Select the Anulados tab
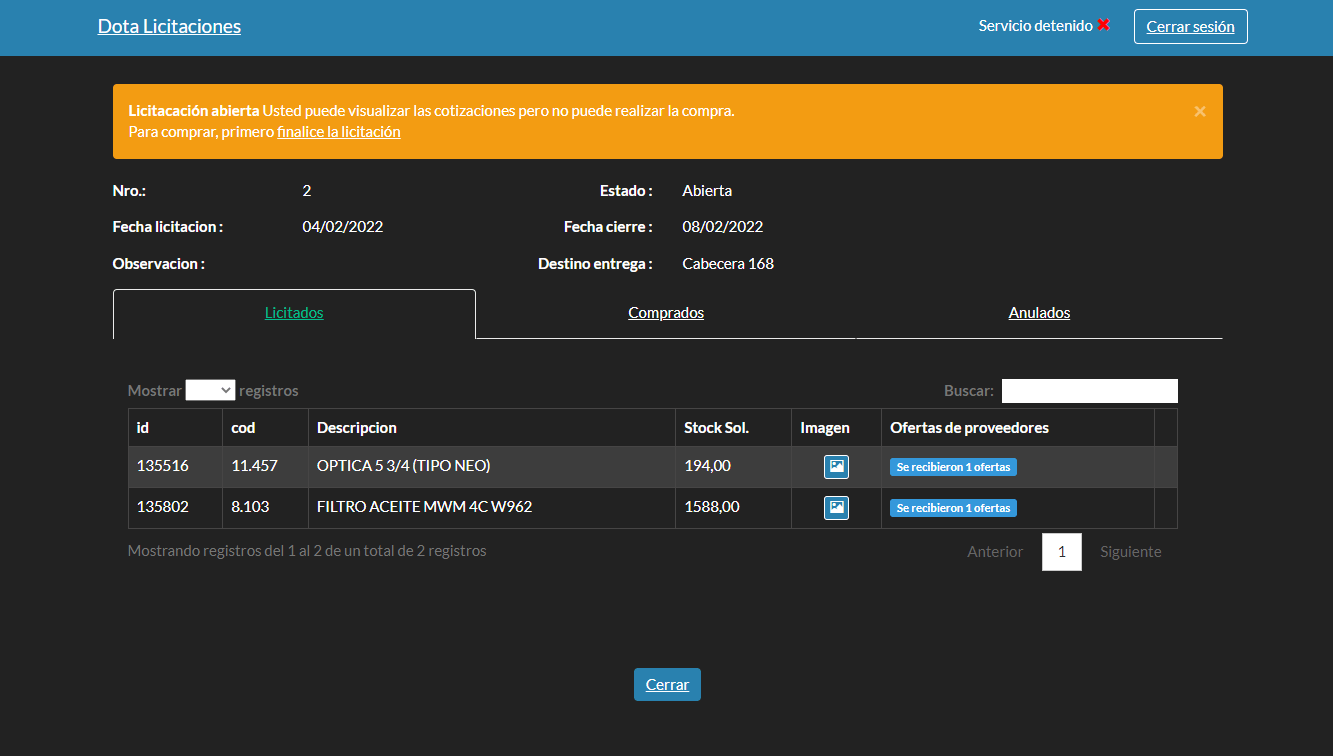This screenshot has width=1333, height=756. [x=1039, y=313]
